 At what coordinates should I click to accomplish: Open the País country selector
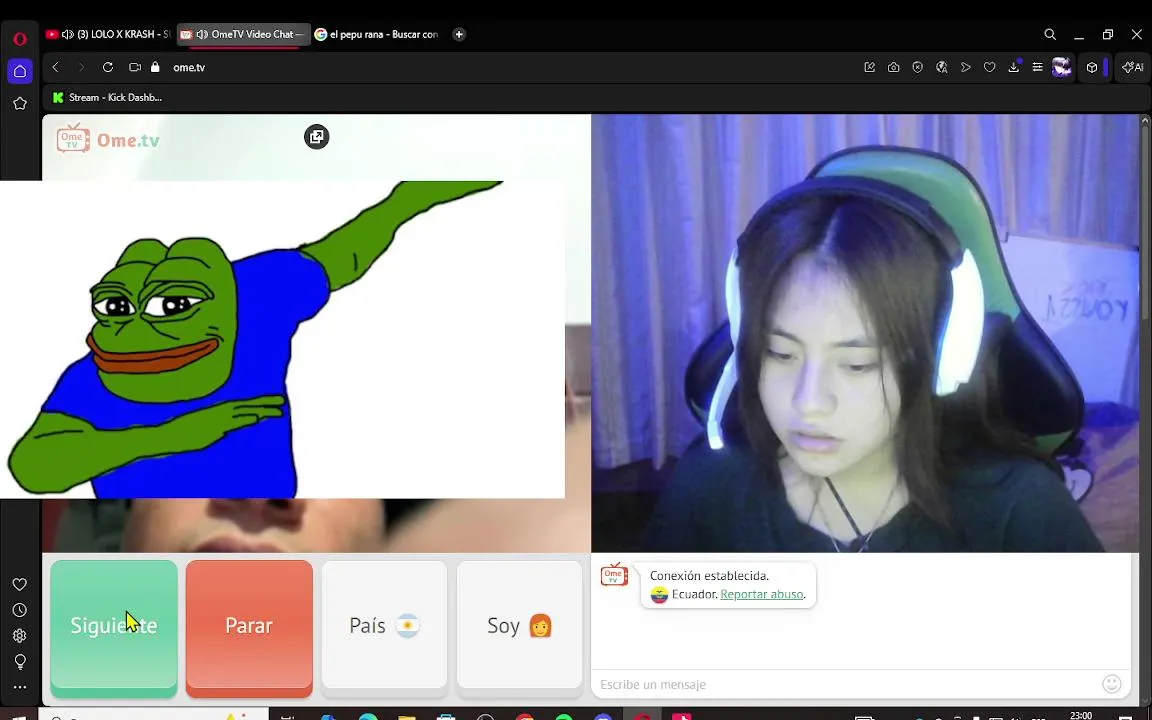384,626
